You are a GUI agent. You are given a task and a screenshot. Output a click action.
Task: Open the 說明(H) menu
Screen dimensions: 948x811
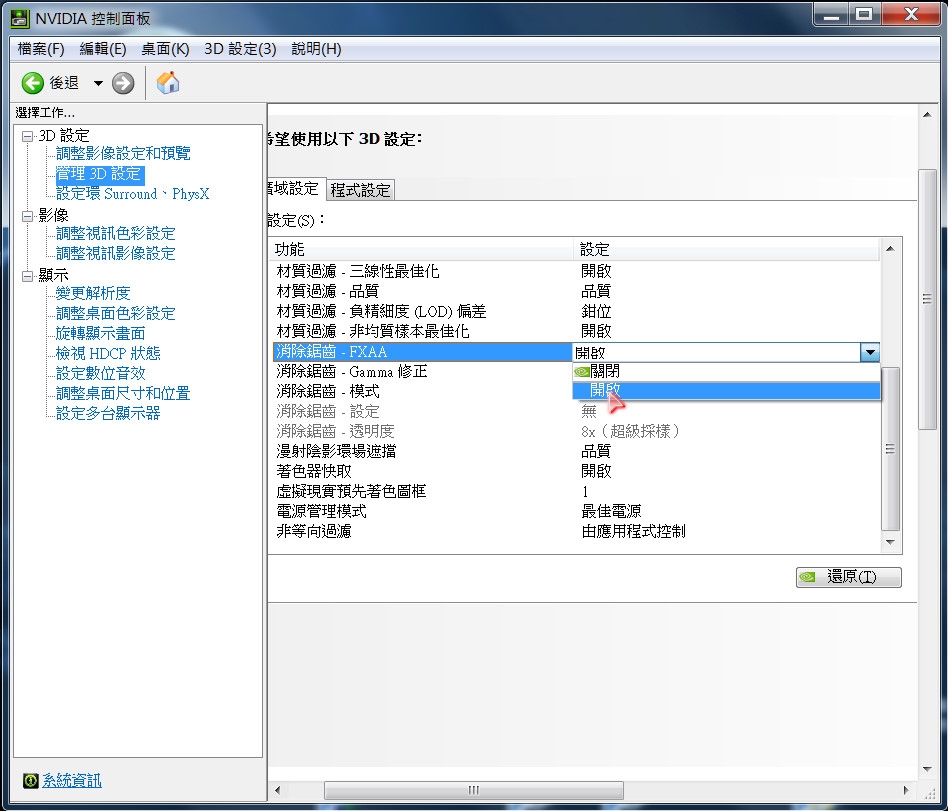click(x=316, y=49)
